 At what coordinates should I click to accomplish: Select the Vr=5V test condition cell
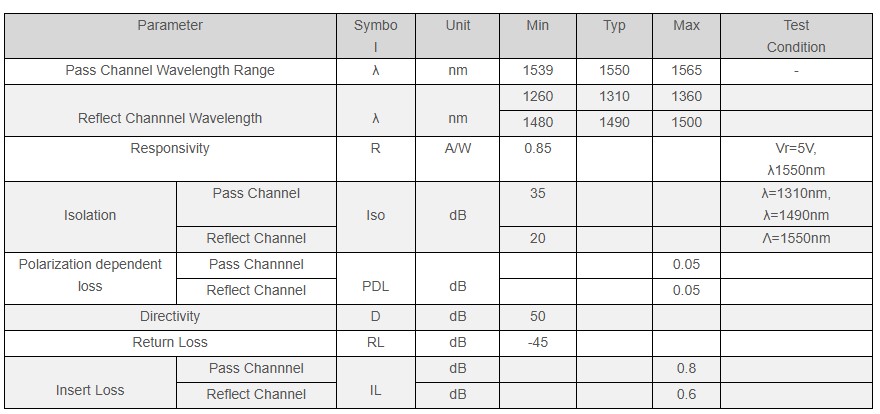pyautogui.click(x=796, y=159)
